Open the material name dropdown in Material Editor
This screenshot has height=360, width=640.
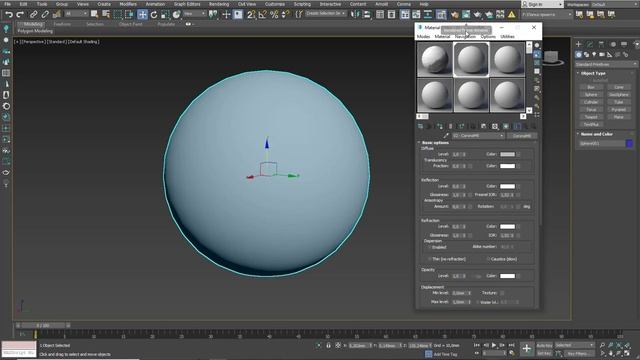pyautogui.click(x=478, y=136)
